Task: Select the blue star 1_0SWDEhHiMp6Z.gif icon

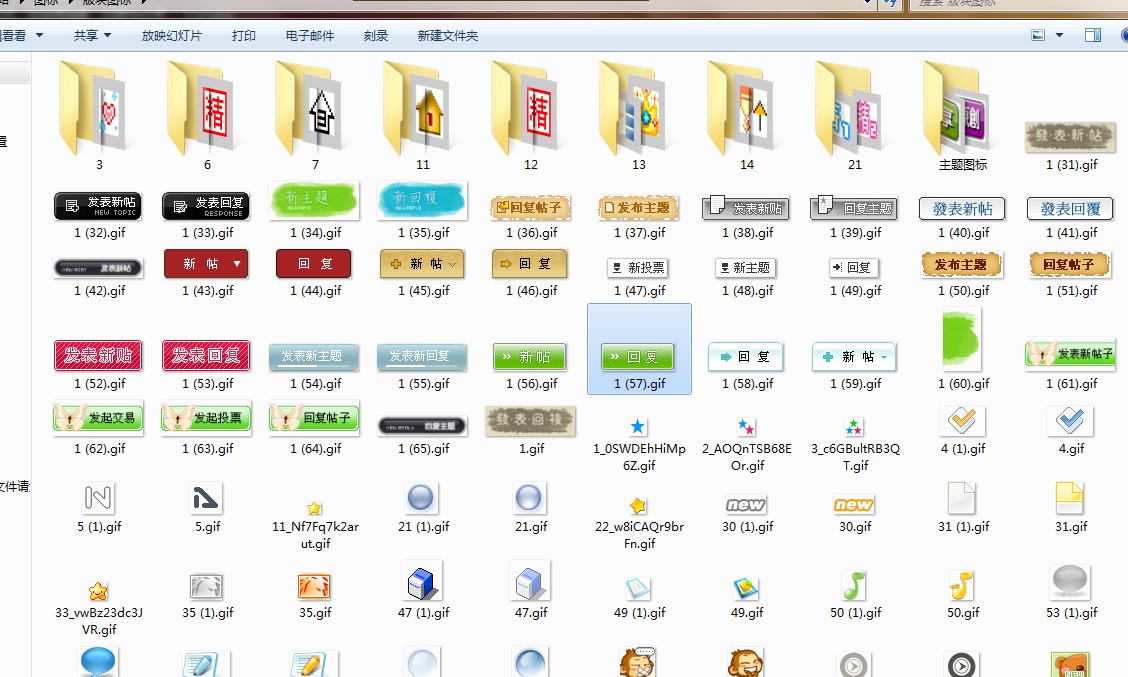Action: point(637,427)
